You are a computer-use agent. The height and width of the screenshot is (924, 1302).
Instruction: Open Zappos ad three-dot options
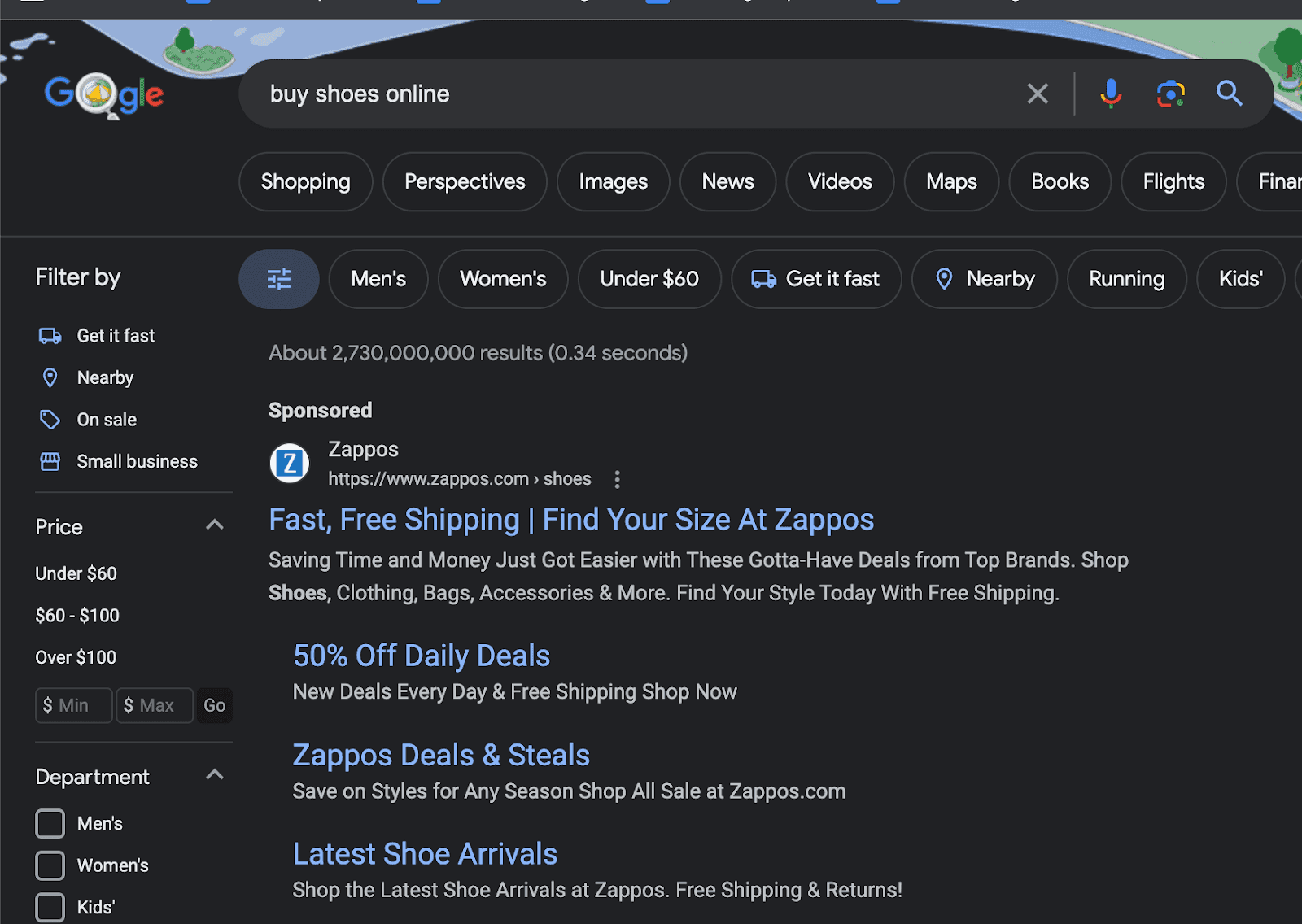[618, 479]
